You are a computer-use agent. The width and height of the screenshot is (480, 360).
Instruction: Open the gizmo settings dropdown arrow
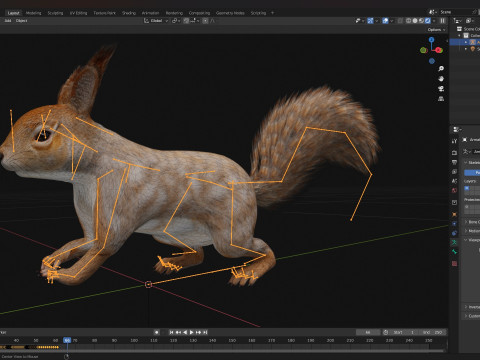(x=377, y=21)
